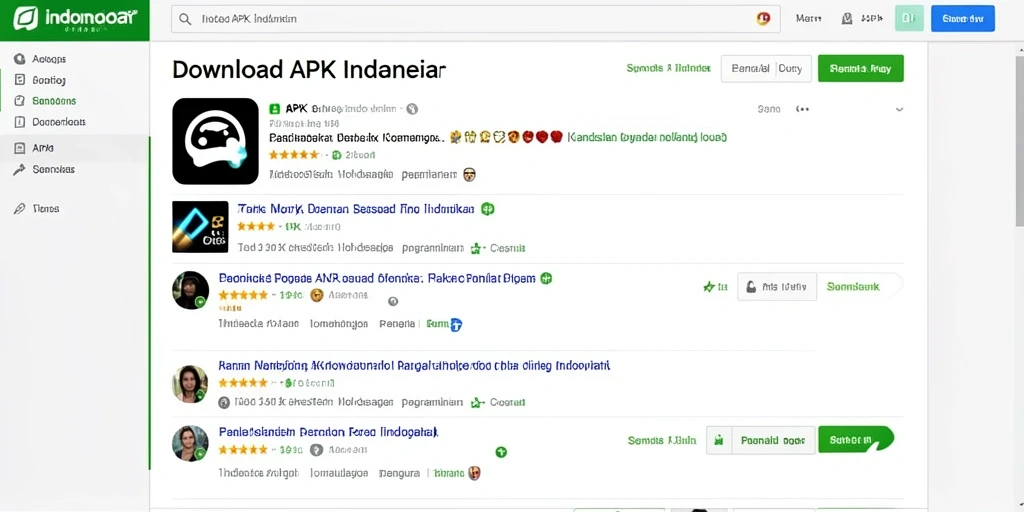
Task: Click the light green square header button
Action: pyautogui.click(x=909, y=19)
